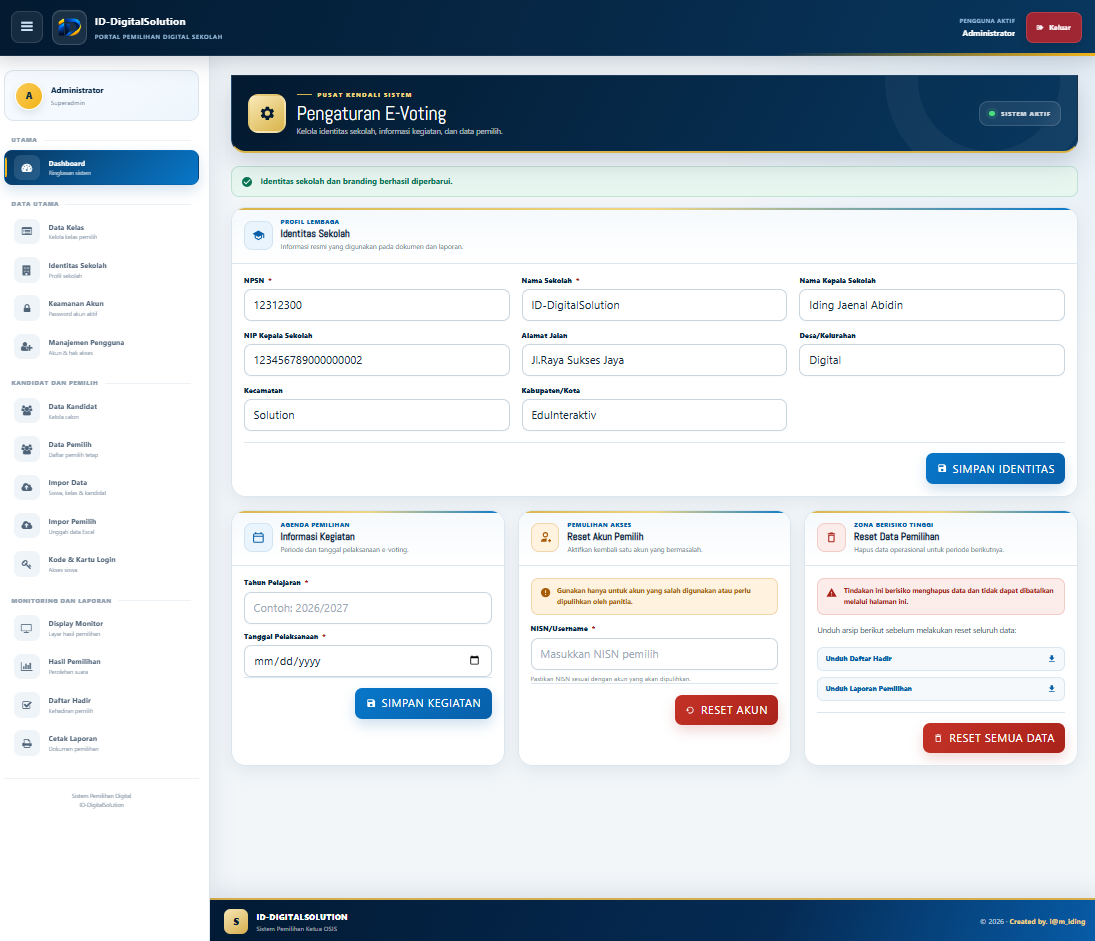Image resolution: width=1095 pixels, height=941 pixels.
Task: Click the Daftar Hadir checklist icon
Action: [27, 705]
